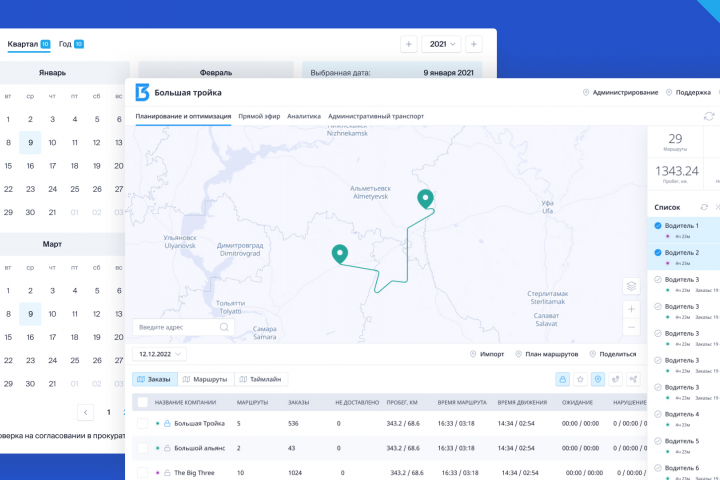Click the ПРОБЕГ, КМ column header
This screenshot has width=720, height=480.
click(402, 402)
